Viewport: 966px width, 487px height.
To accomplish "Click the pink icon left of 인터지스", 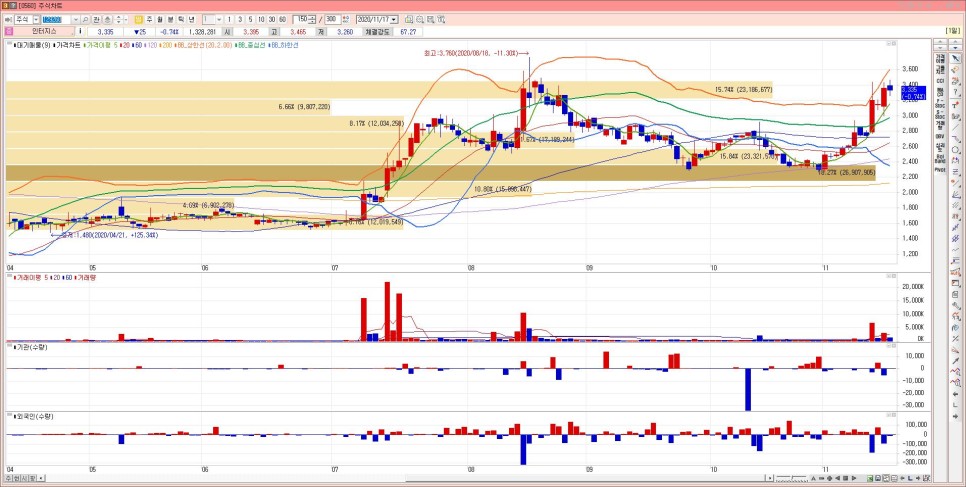I will [9, 31].
